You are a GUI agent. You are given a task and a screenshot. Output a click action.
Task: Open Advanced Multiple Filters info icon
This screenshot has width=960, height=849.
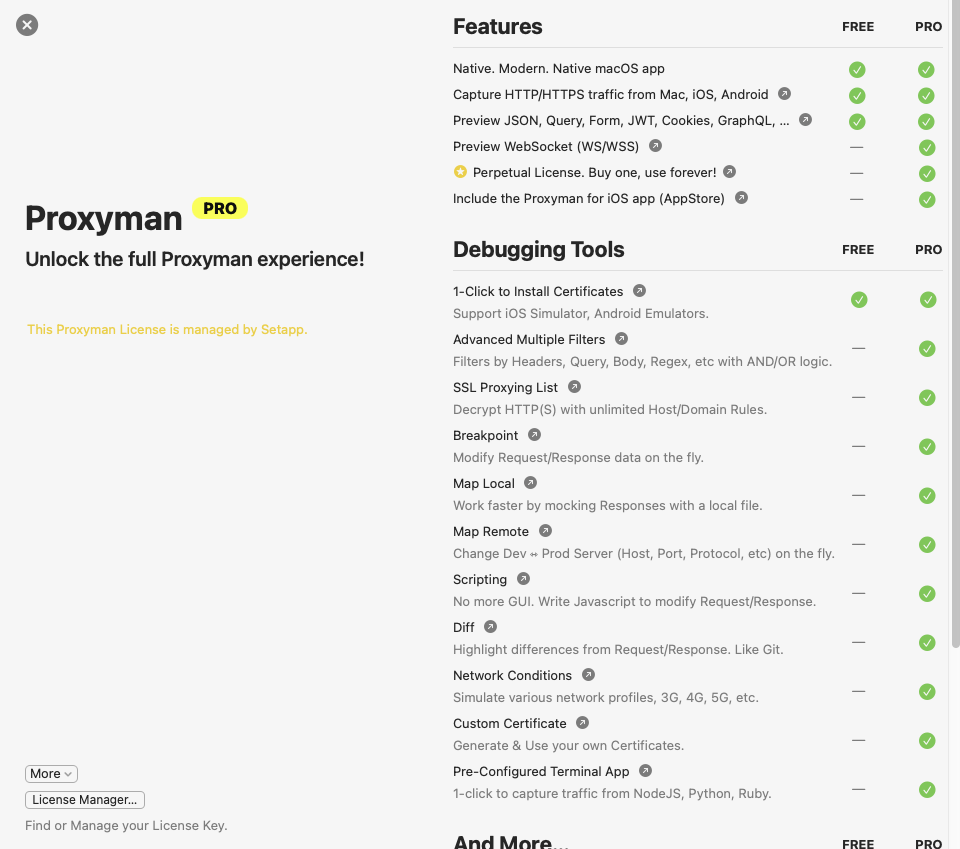[x=621, y=339]
